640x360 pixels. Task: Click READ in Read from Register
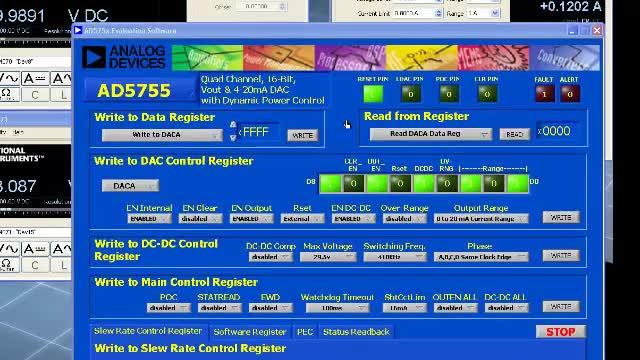click(x=514, y=134)
